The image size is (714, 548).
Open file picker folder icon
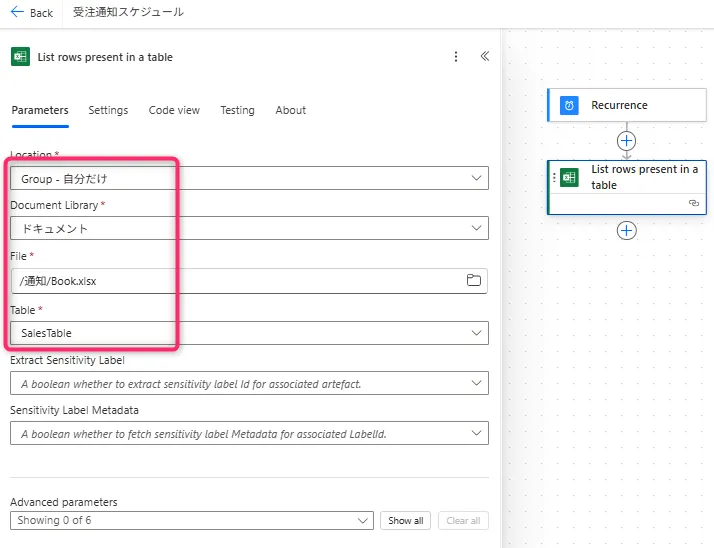474,281
